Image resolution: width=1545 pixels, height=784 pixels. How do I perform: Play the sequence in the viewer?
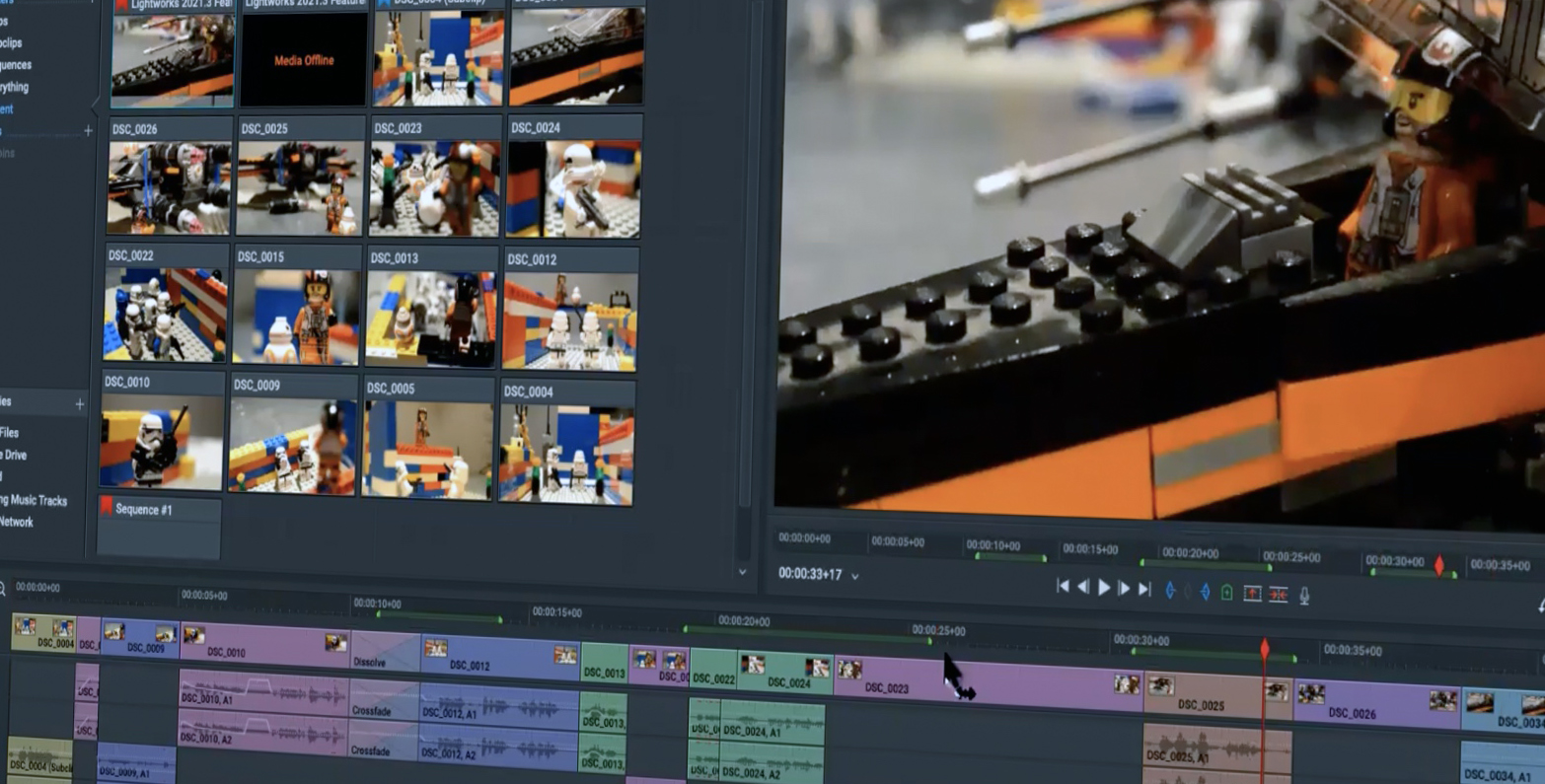(1104, 588)
